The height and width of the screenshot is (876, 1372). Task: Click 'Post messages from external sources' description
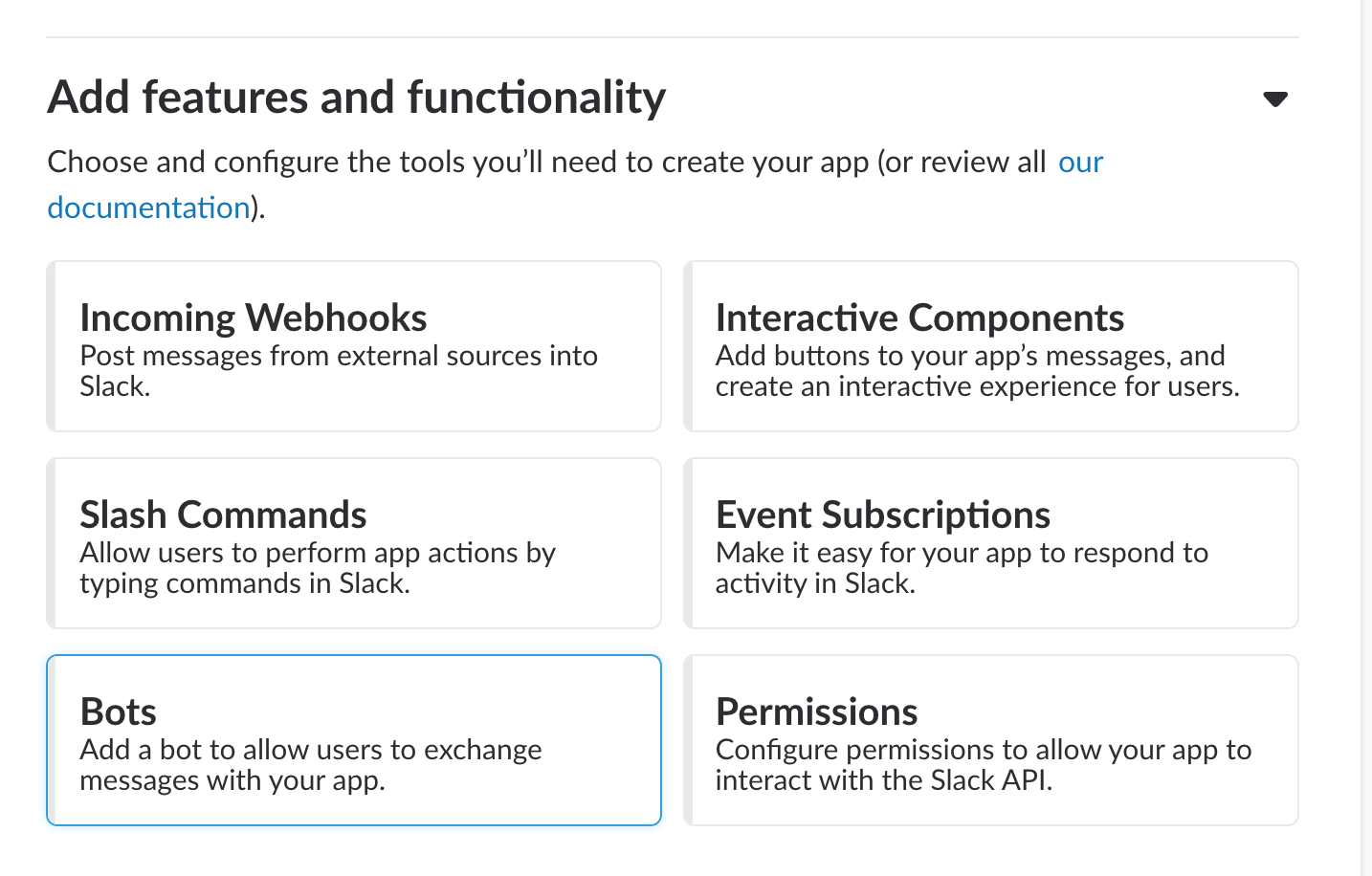click(339, 357)
